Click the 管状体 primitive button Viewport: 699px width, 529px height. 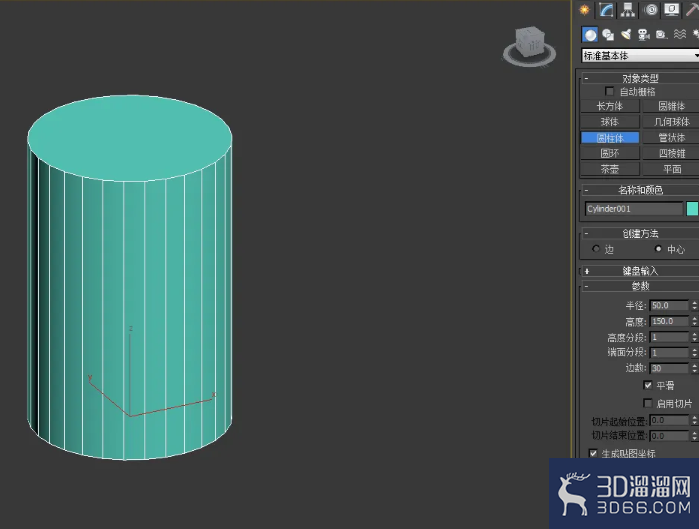click(671, 138)
